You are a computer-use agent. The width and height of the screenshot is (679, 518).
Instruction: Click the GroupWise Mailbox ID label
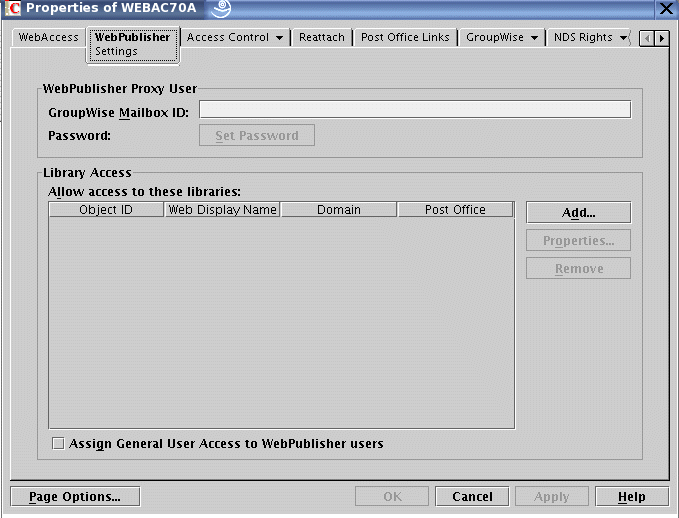coord(118,113)
